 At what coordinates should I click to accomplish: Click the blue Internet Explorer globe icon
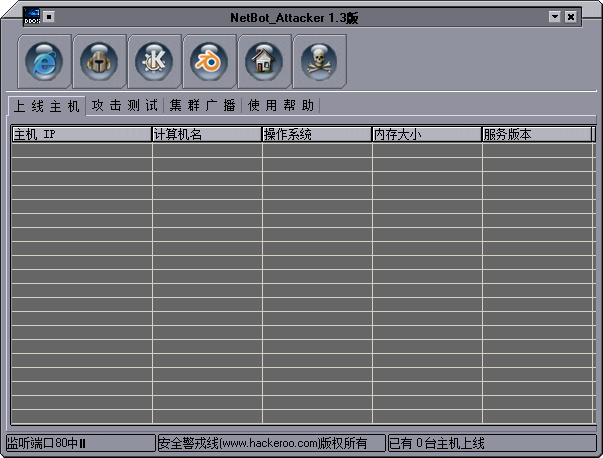pos(45,61)
